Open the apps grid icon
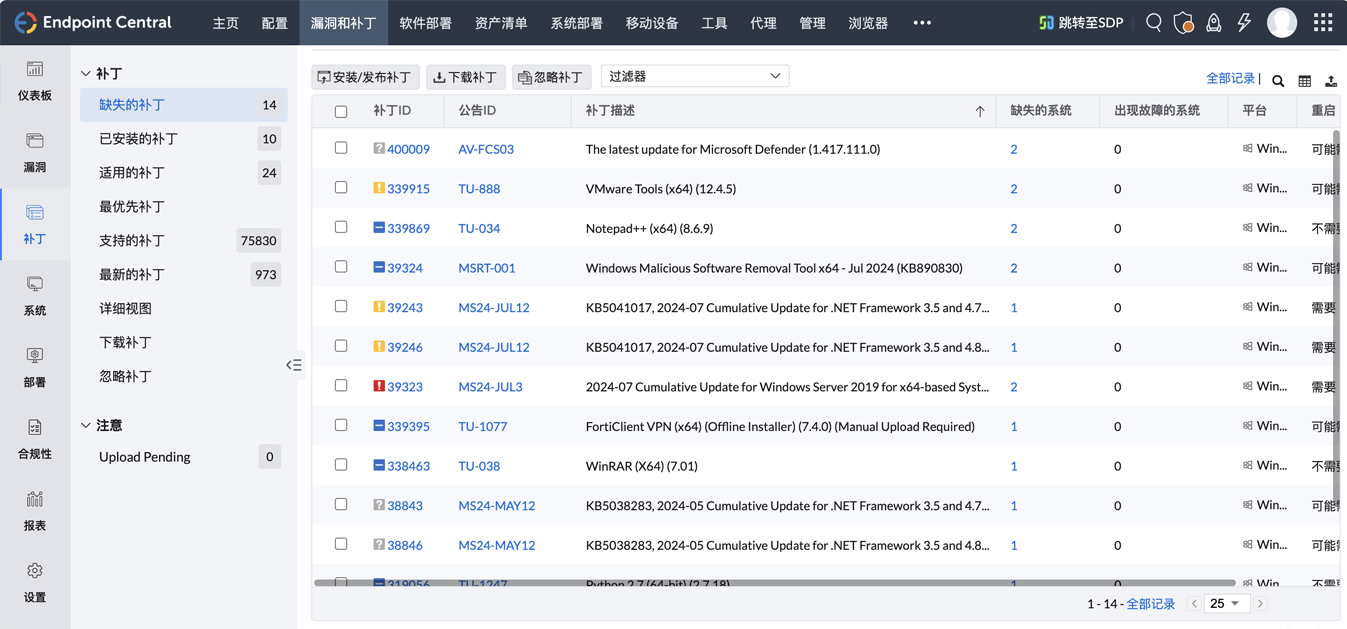Viewport: 1347px width, 629px height. pyautogui.click(x=1323, y=22)
